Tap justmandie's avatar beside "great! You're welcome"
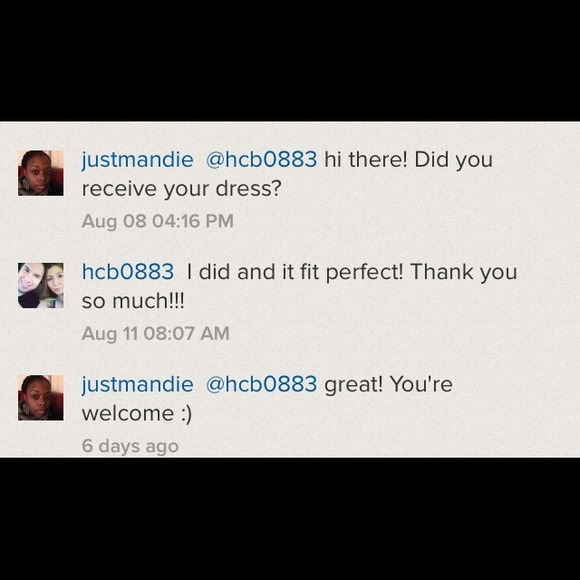 click(41, 398)
